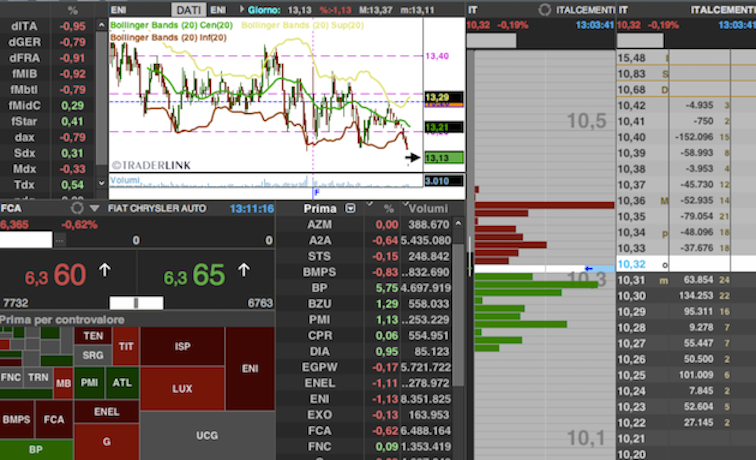
Task: Click the refresh icon beside ITALCEMENTI title
Action: [x=545, y=10]
